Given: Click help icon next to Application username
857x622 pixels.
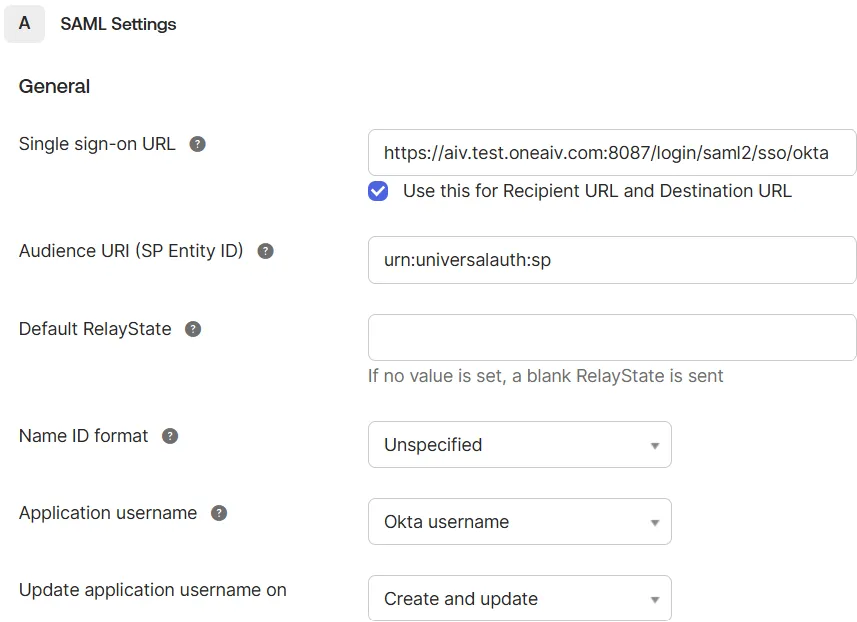Looking at the screenshot, I should click(219, 513).
